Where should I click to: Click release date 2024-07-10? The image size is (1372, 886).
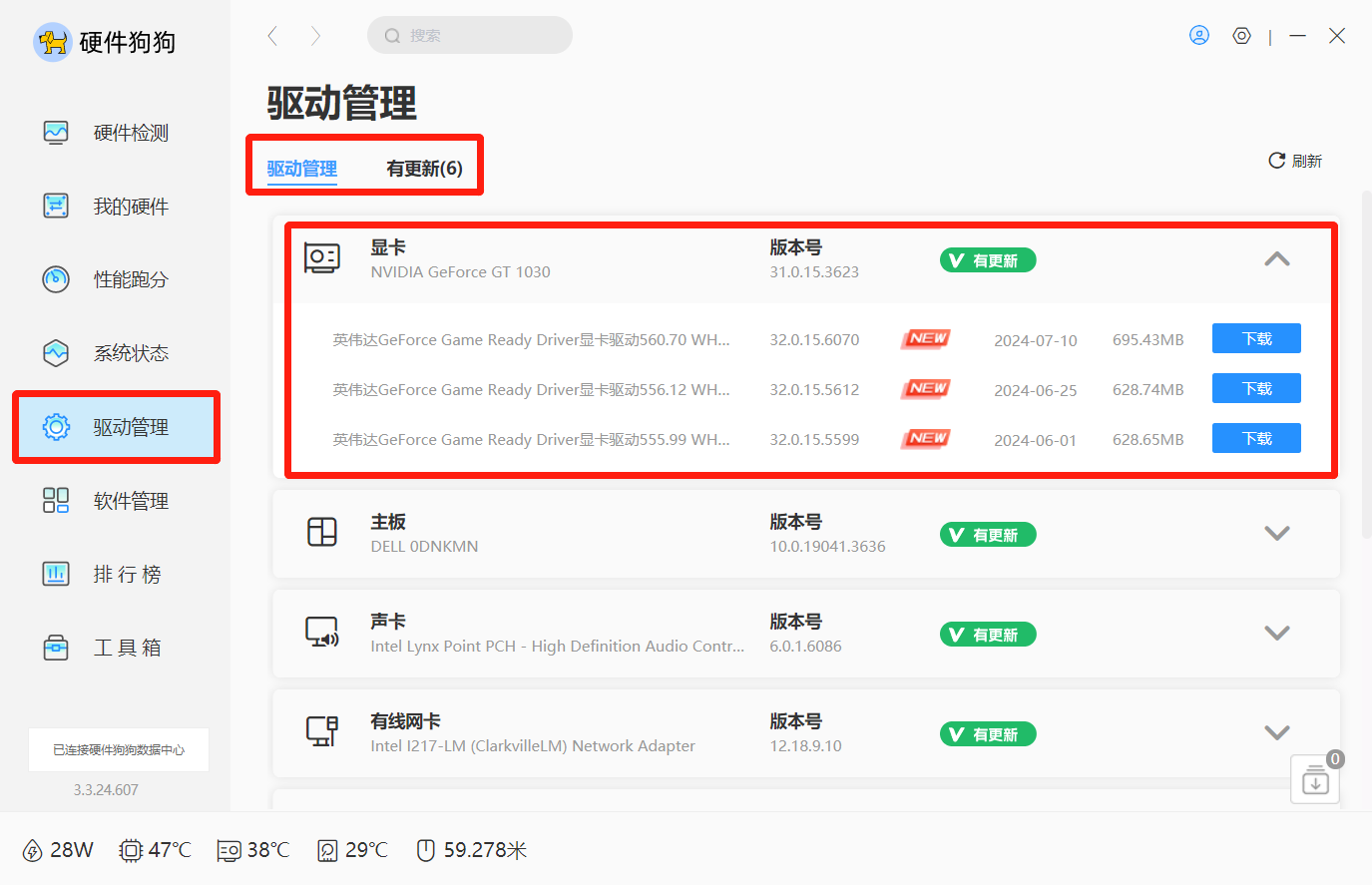click(x=1036, y=340)
